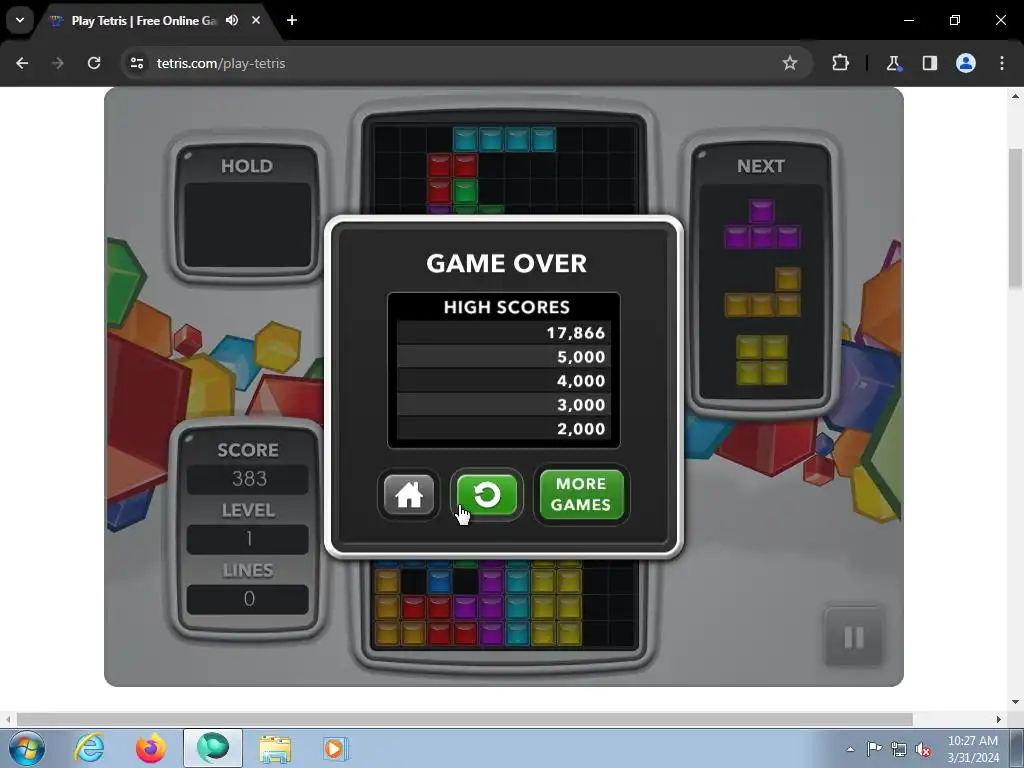Open the clock showing 10:27 AM
1024x768 pixels.
[973, 749]
